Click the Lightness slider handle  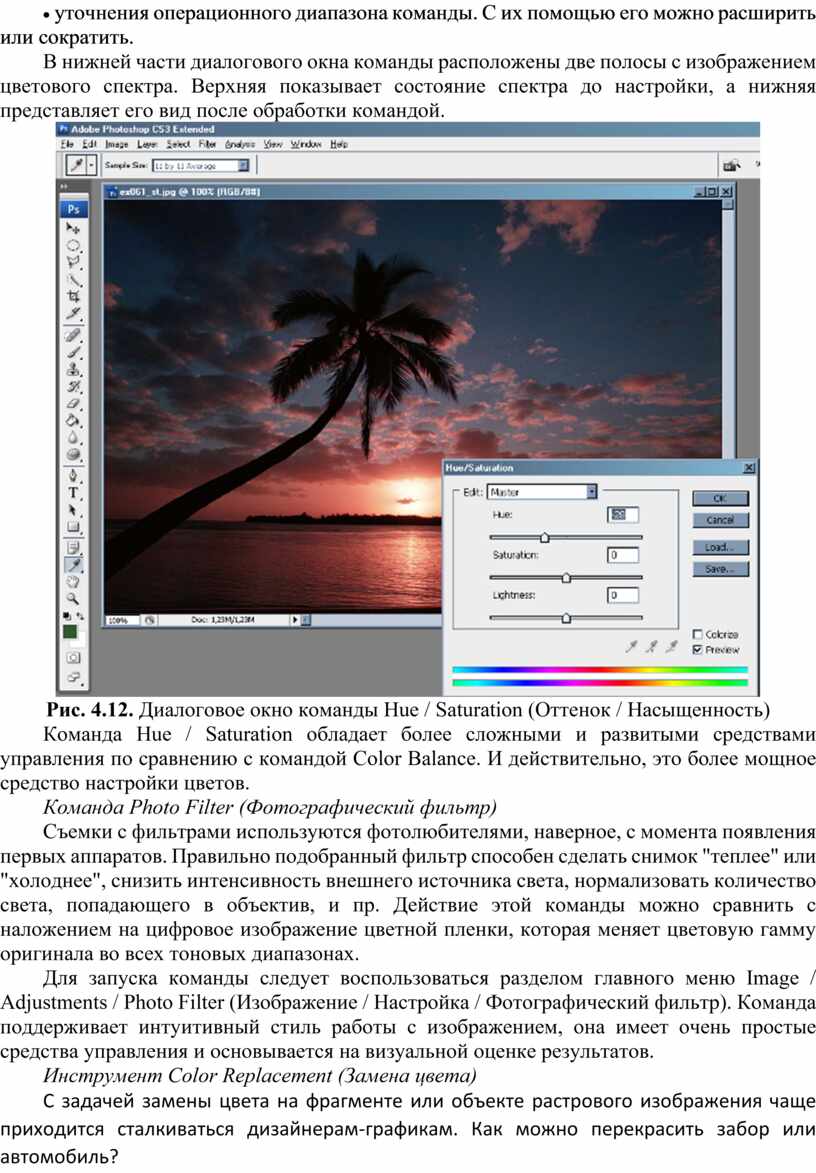coord(566,618)
